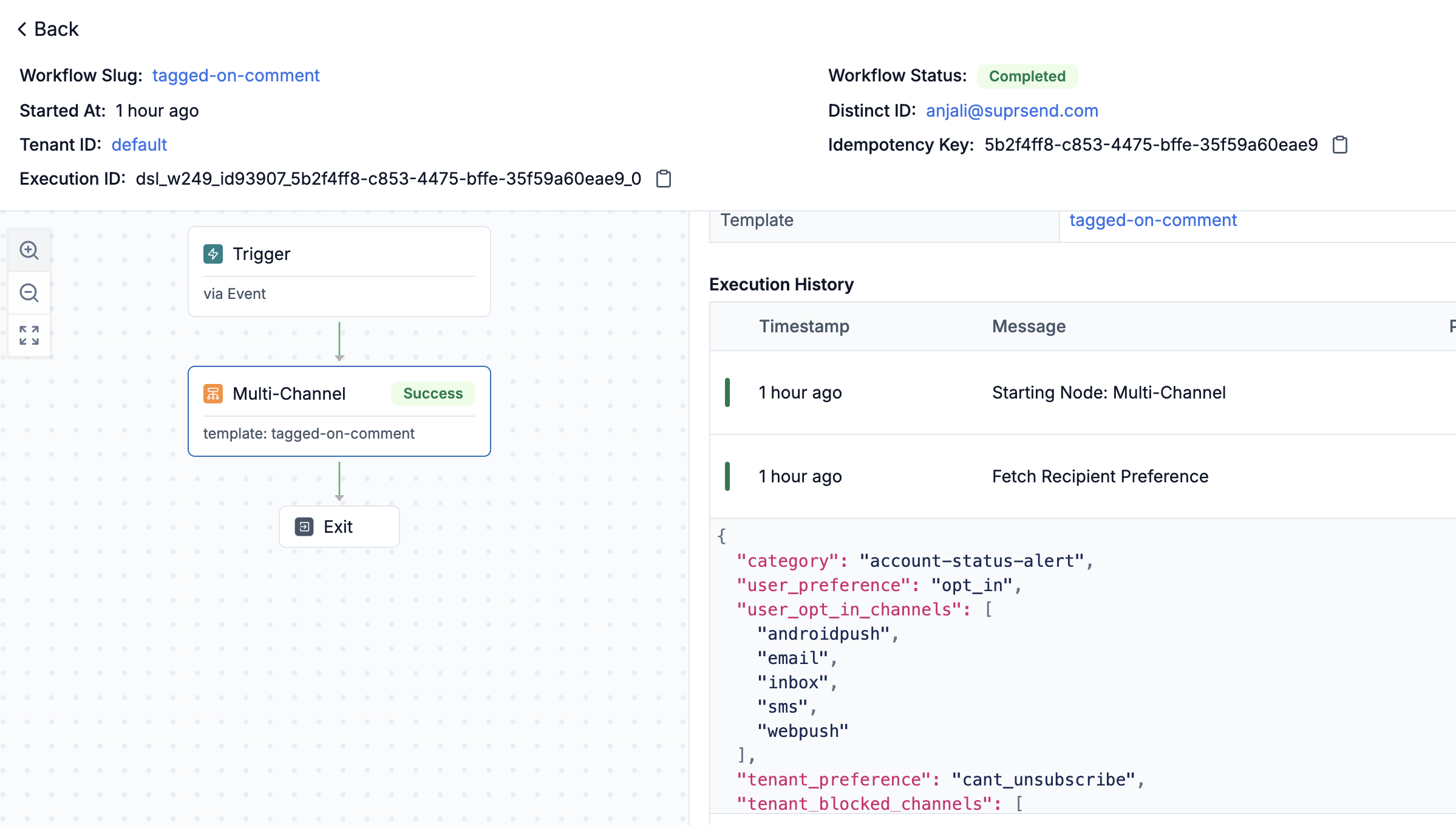Click the Exit node icon

304,527
